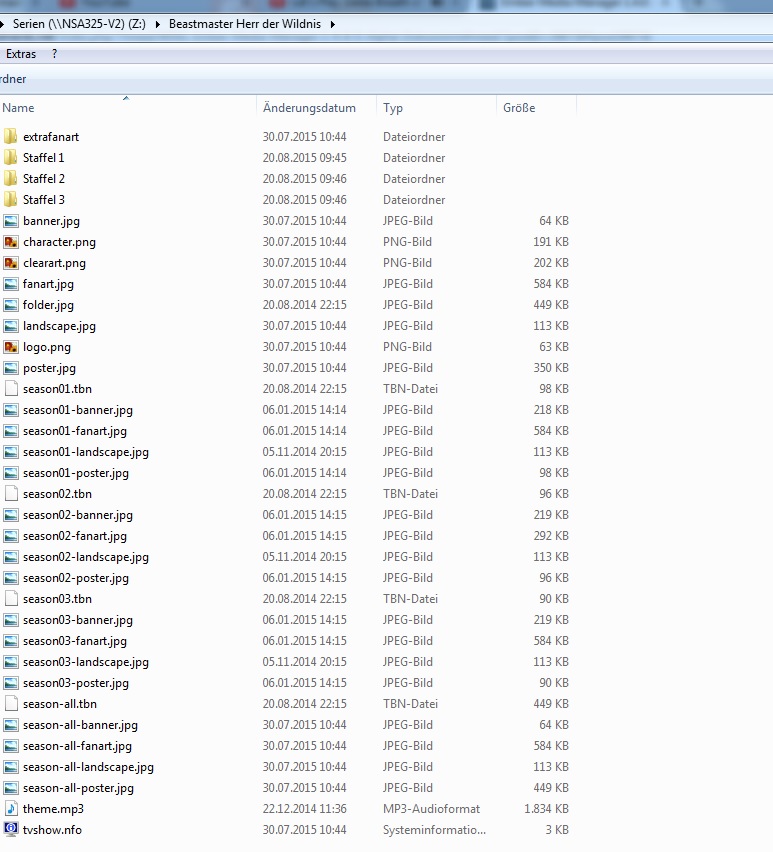Click the season-all.tbn blank file icon
Viewport: 773px width, 852px height.
click(11, 704)
